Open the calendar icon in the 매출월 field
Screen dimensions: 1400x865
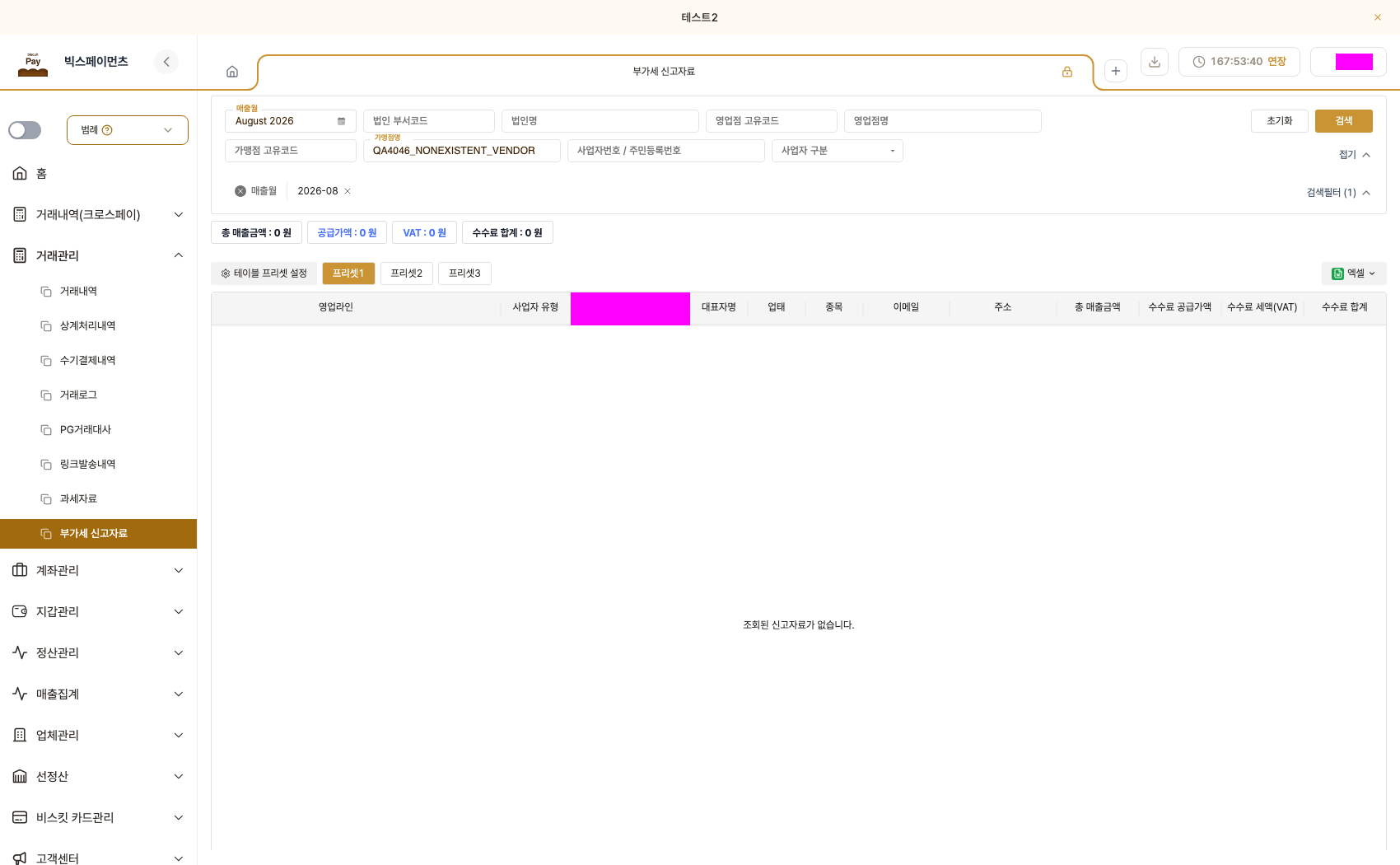click(x=341, y=121)
